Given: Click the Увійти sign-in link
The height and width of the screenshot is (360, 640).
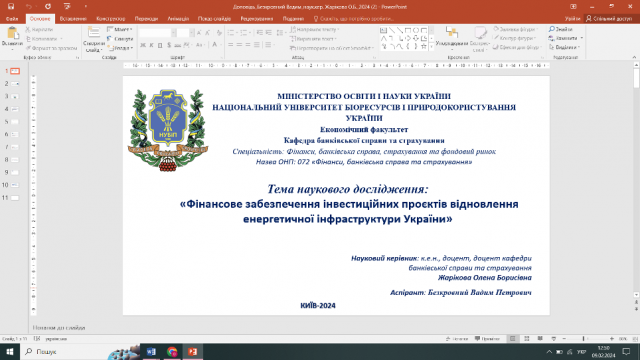Looking at the screenshot, I should pos(572,19).
